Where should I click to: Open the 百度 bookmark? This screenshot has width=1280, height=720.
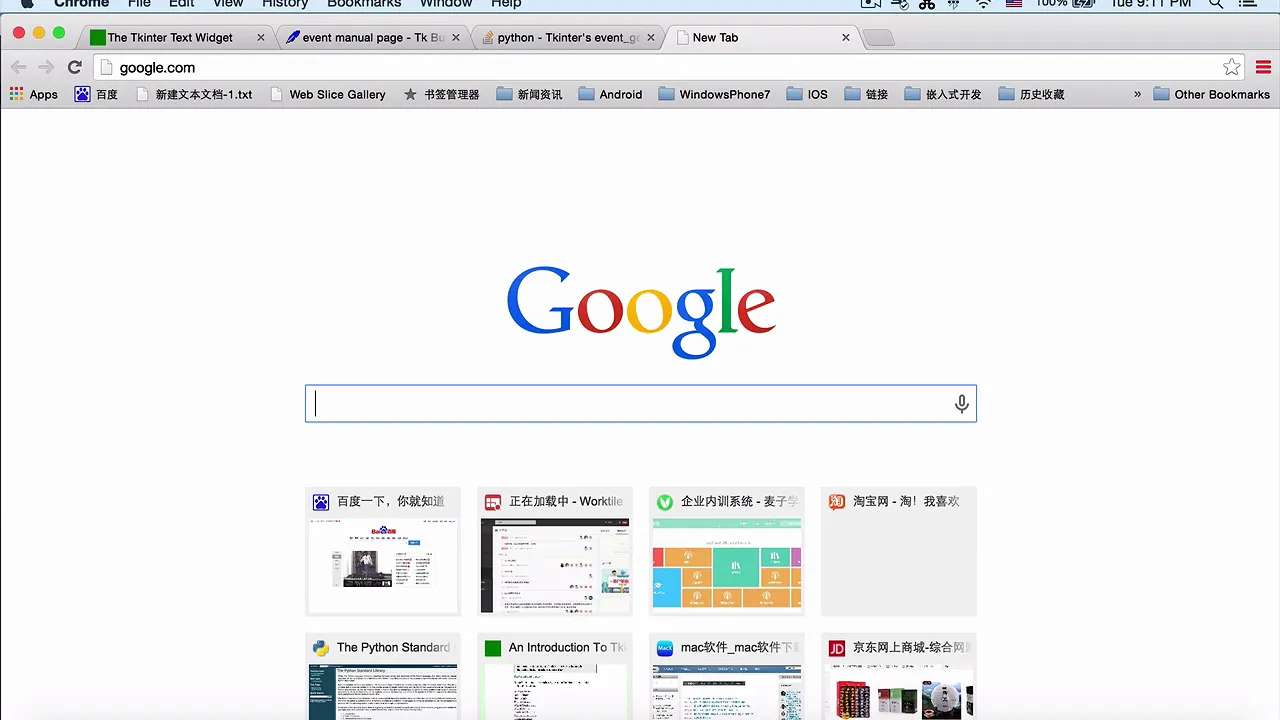[96, 94]
